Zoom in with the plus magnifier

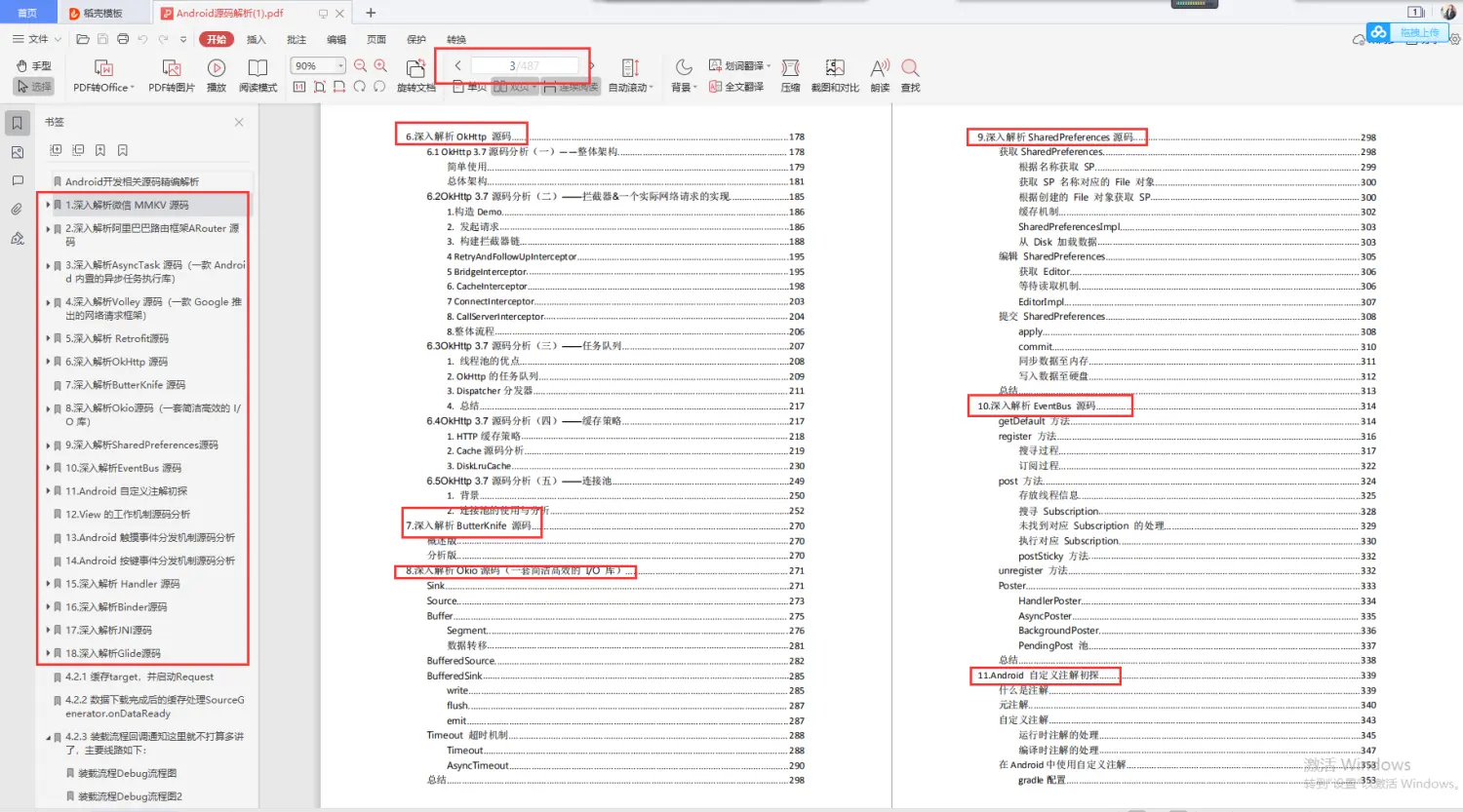click(380, 66)
